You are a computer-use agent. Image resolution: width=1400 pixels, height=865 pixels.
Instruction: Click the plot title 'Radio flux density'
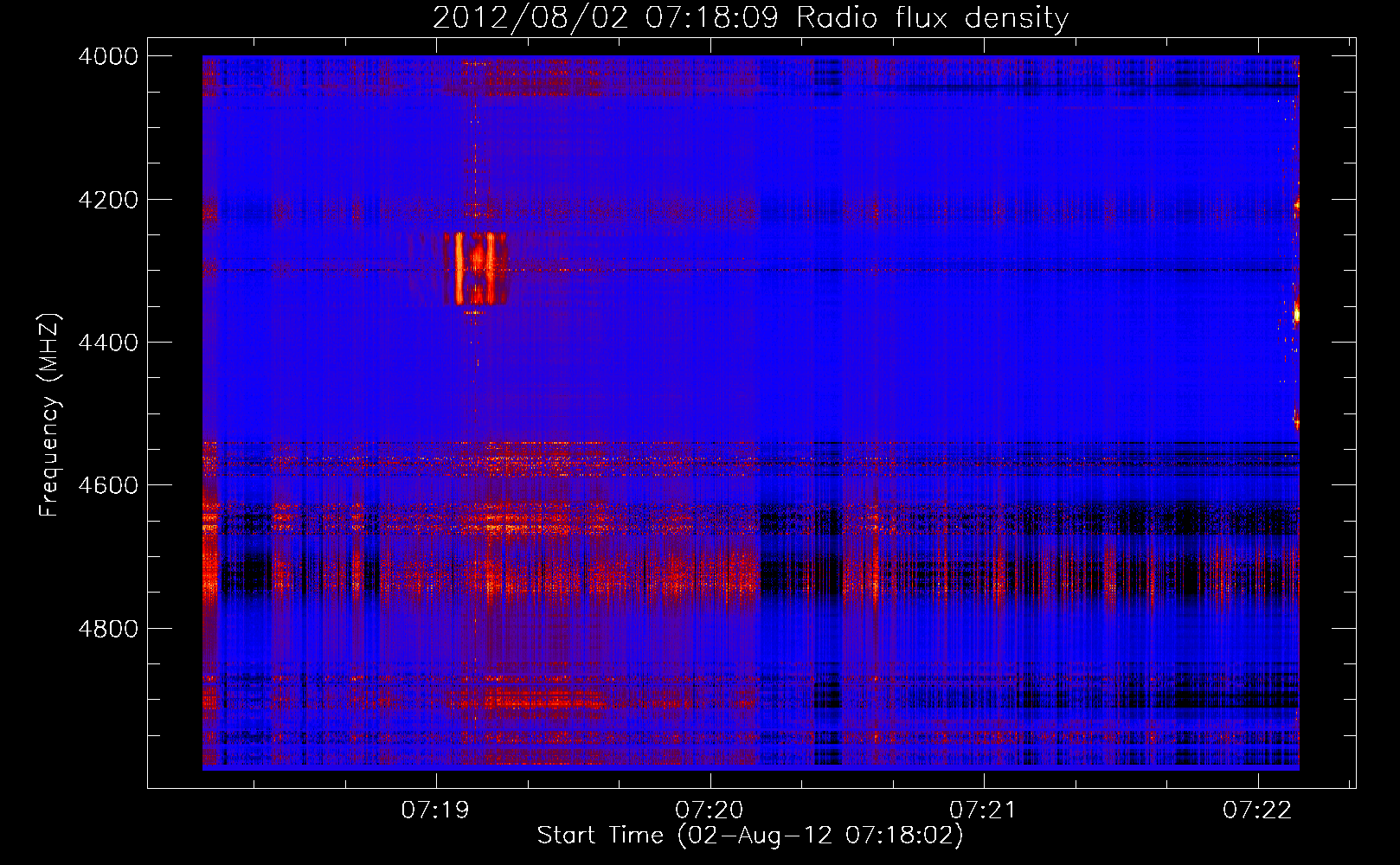click(x=932, y=17)
